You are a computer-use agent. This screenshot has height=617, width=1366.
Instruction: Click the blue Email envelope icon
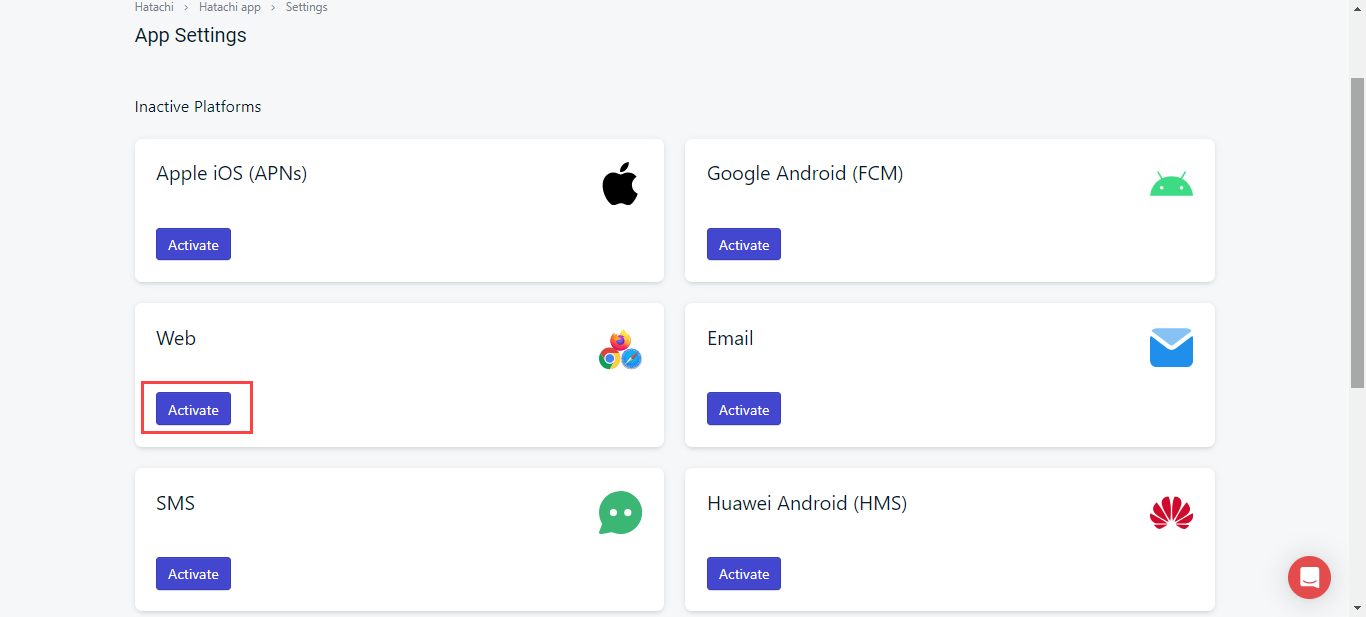(x=1171, y=348)
